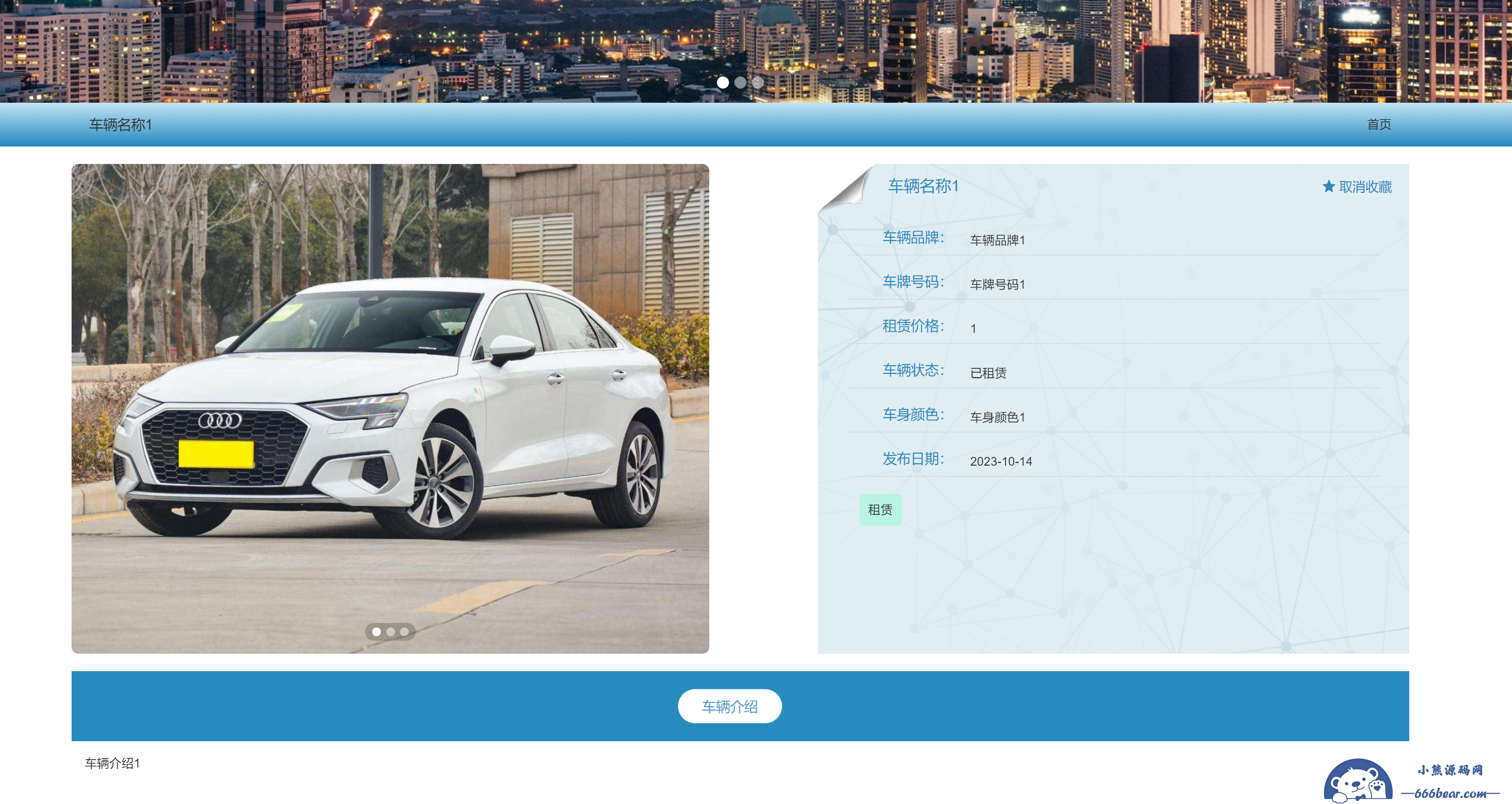Click the 车辆介绍1 description text
The height and width of the screenshot is (804, 1512).
click(112, 763)
